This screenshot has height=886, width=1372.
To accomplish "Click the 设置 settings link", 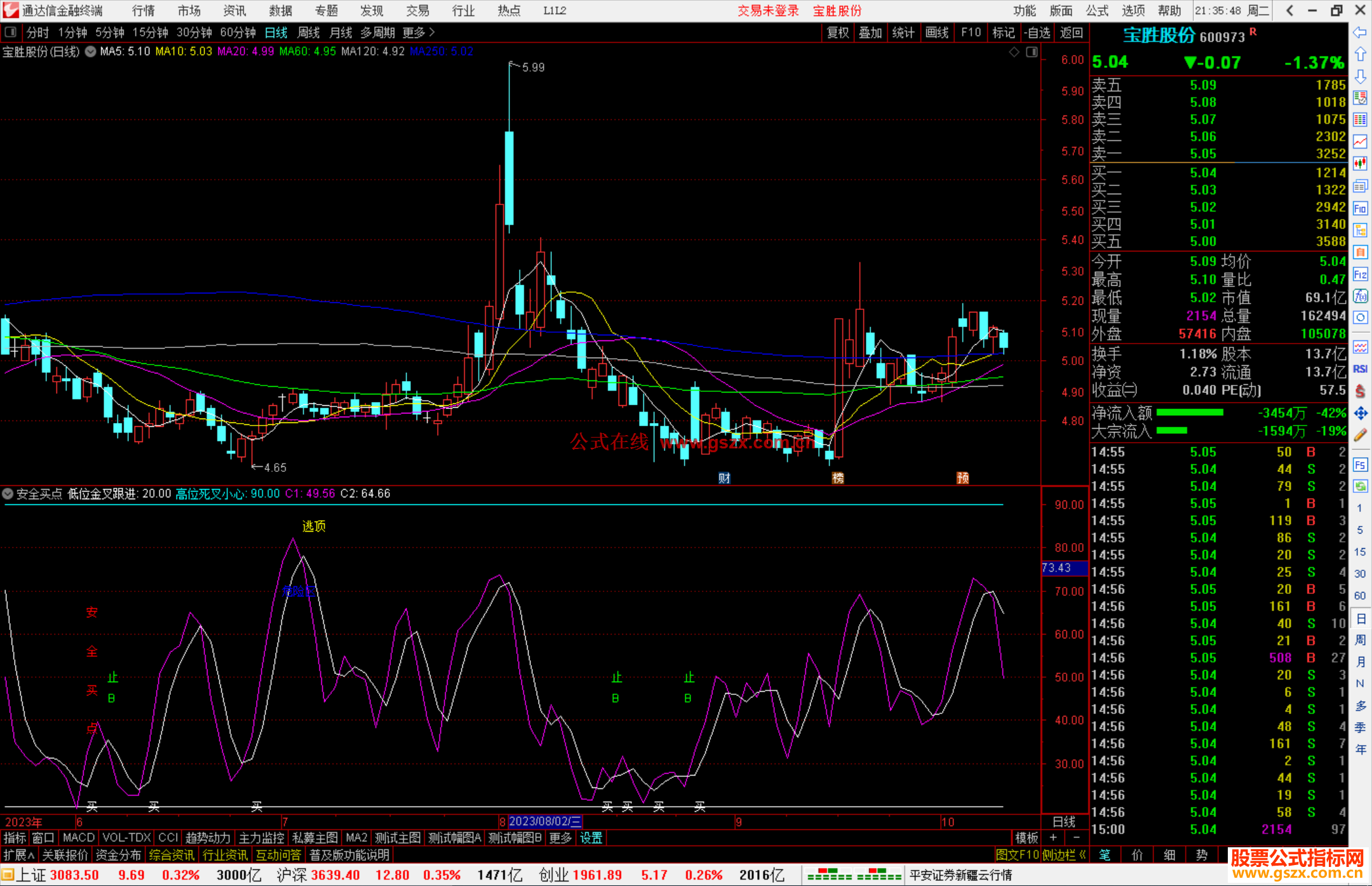I will coord(591,838).
